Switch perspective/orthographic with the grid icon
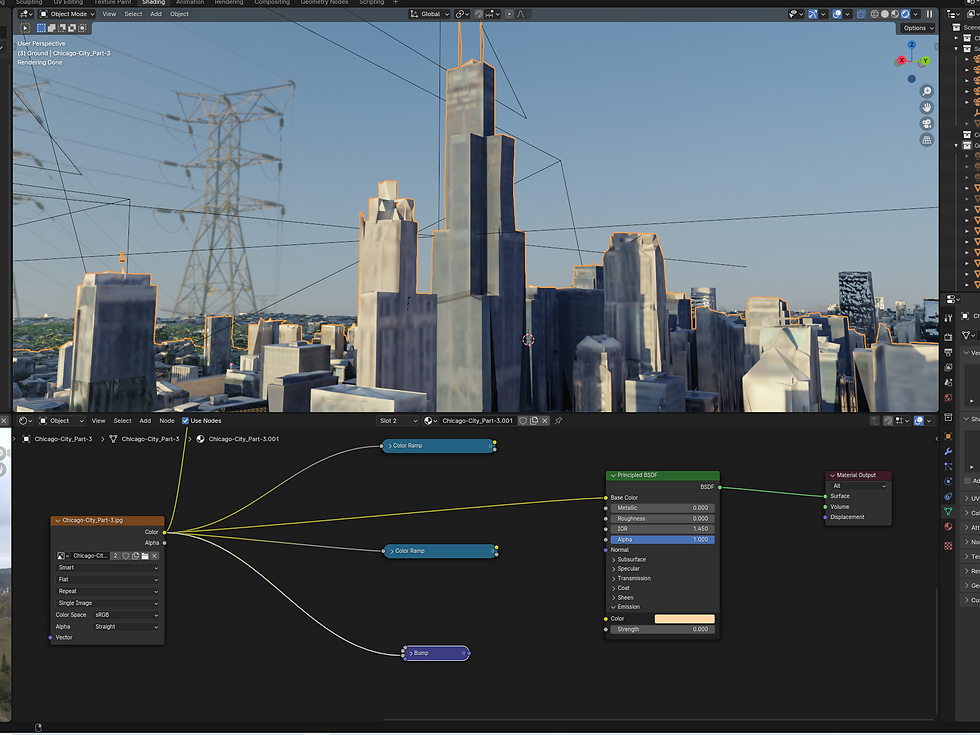Viewport: 980px width, 735px height. pos(927,139)
